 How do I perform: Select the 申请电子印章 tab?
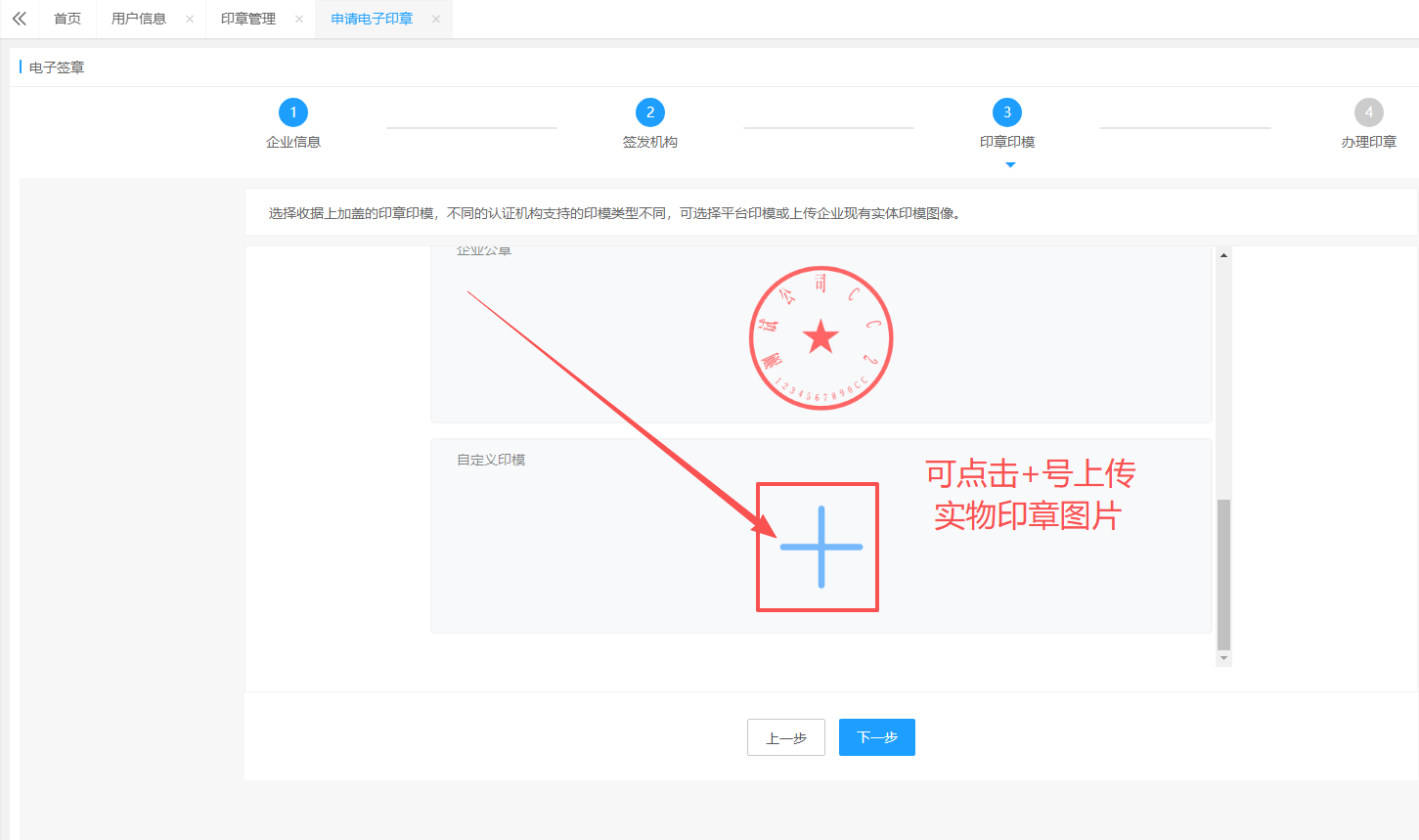tap(372, 19)
